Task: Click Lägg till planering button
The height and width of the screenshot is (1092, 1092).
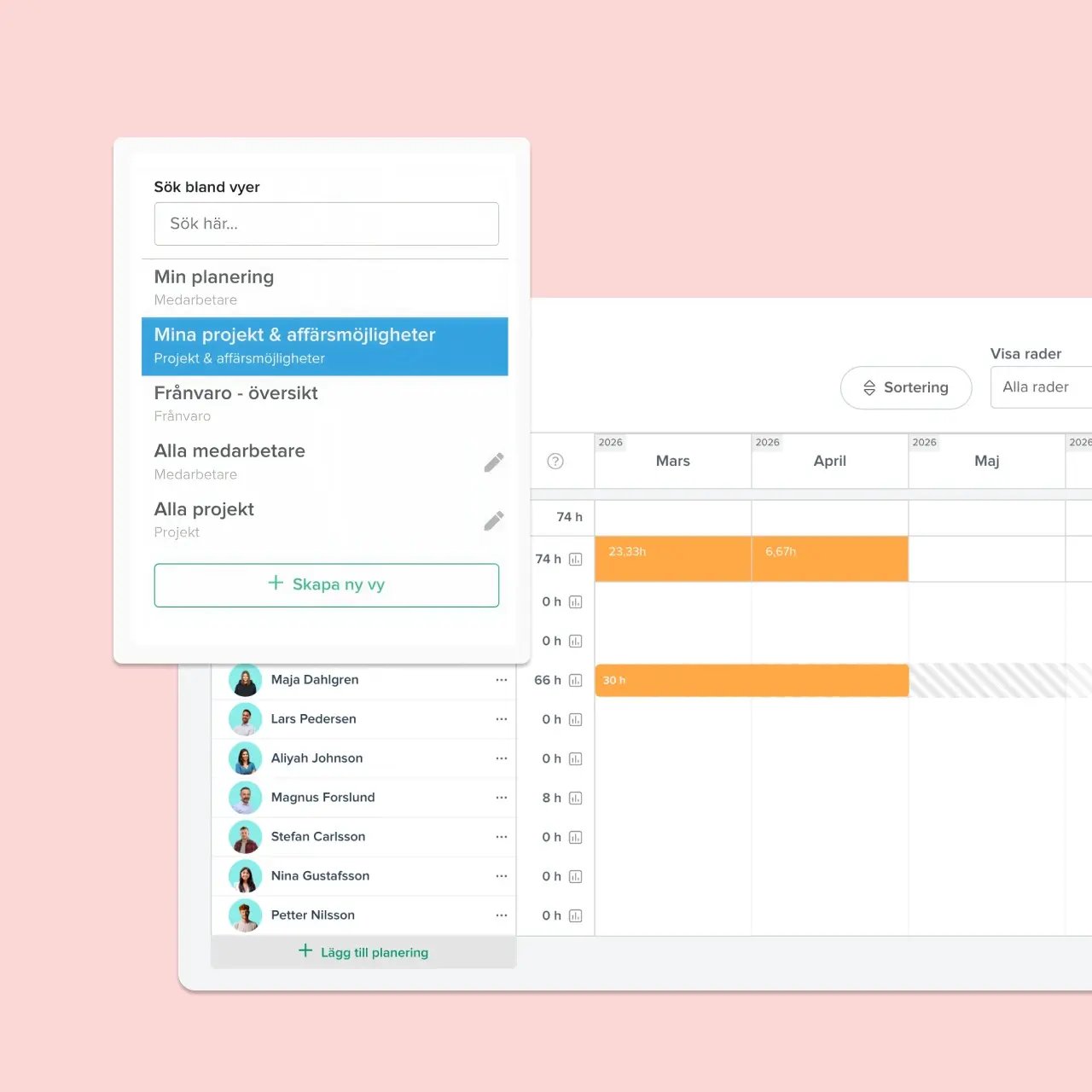Action: (x=363, y=952)
